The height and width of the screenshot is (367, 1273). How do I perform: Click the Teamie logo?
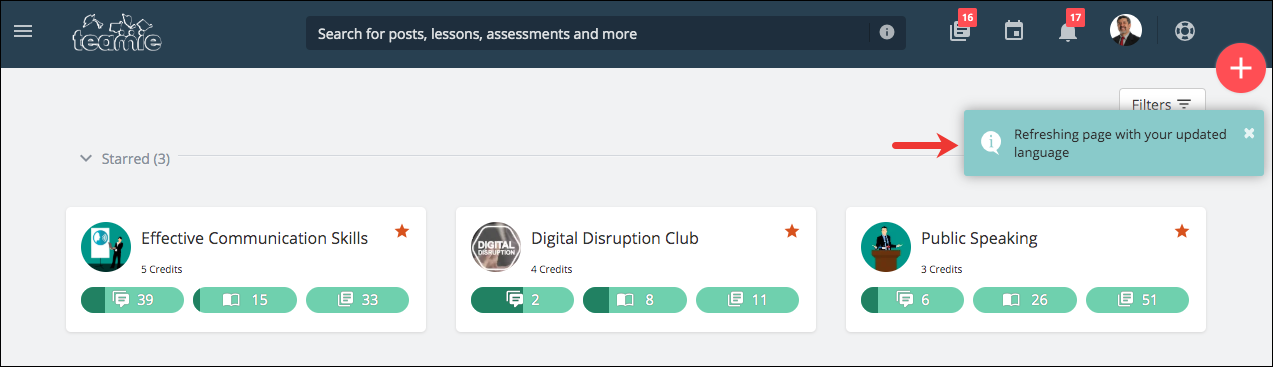[x=117, y=33]
